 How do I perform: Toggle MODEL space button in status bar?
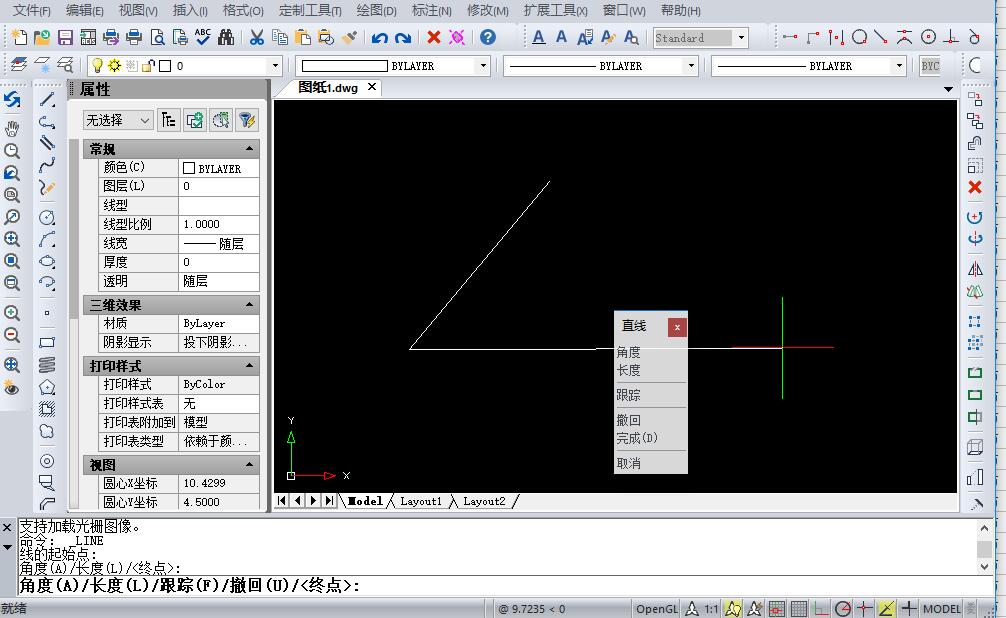coord(942,609)
